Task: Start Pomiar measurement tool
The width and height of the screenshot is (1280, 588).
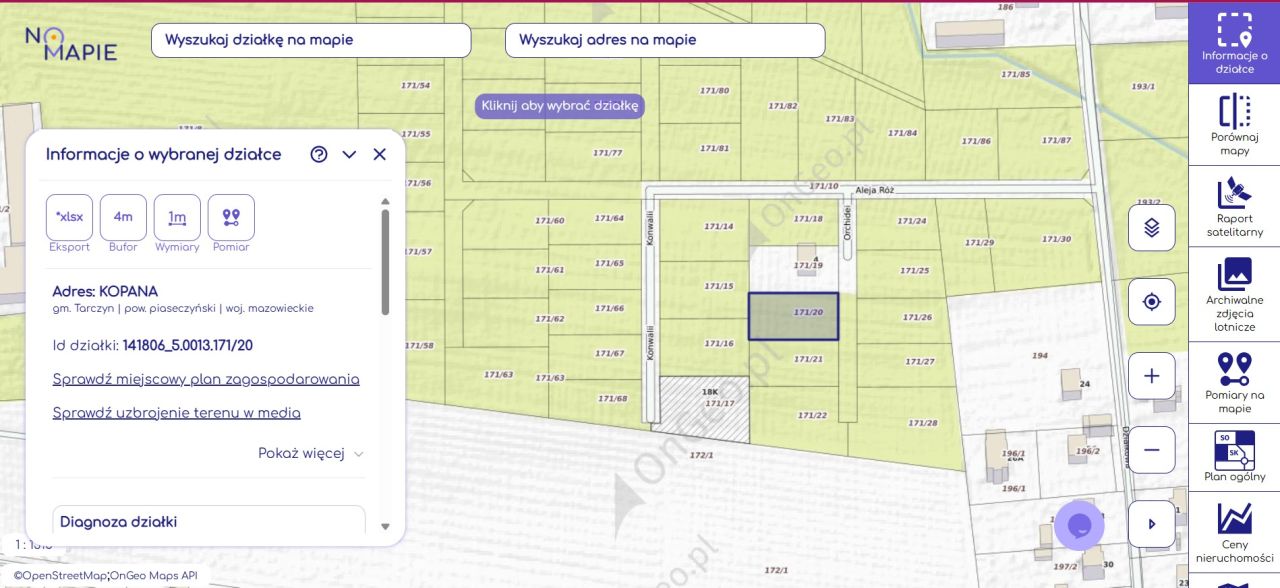Action: (x=231, y=217)
